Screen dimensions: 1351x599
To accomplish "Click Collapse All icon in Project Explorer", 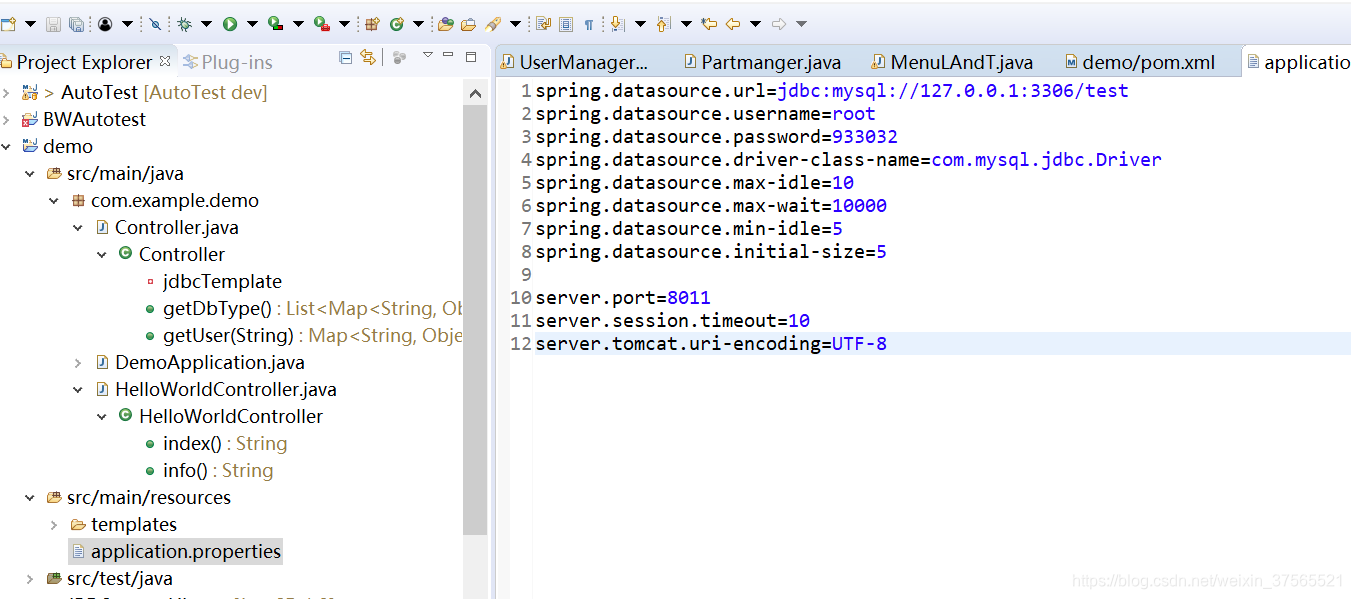I will [x=345, y=57].
